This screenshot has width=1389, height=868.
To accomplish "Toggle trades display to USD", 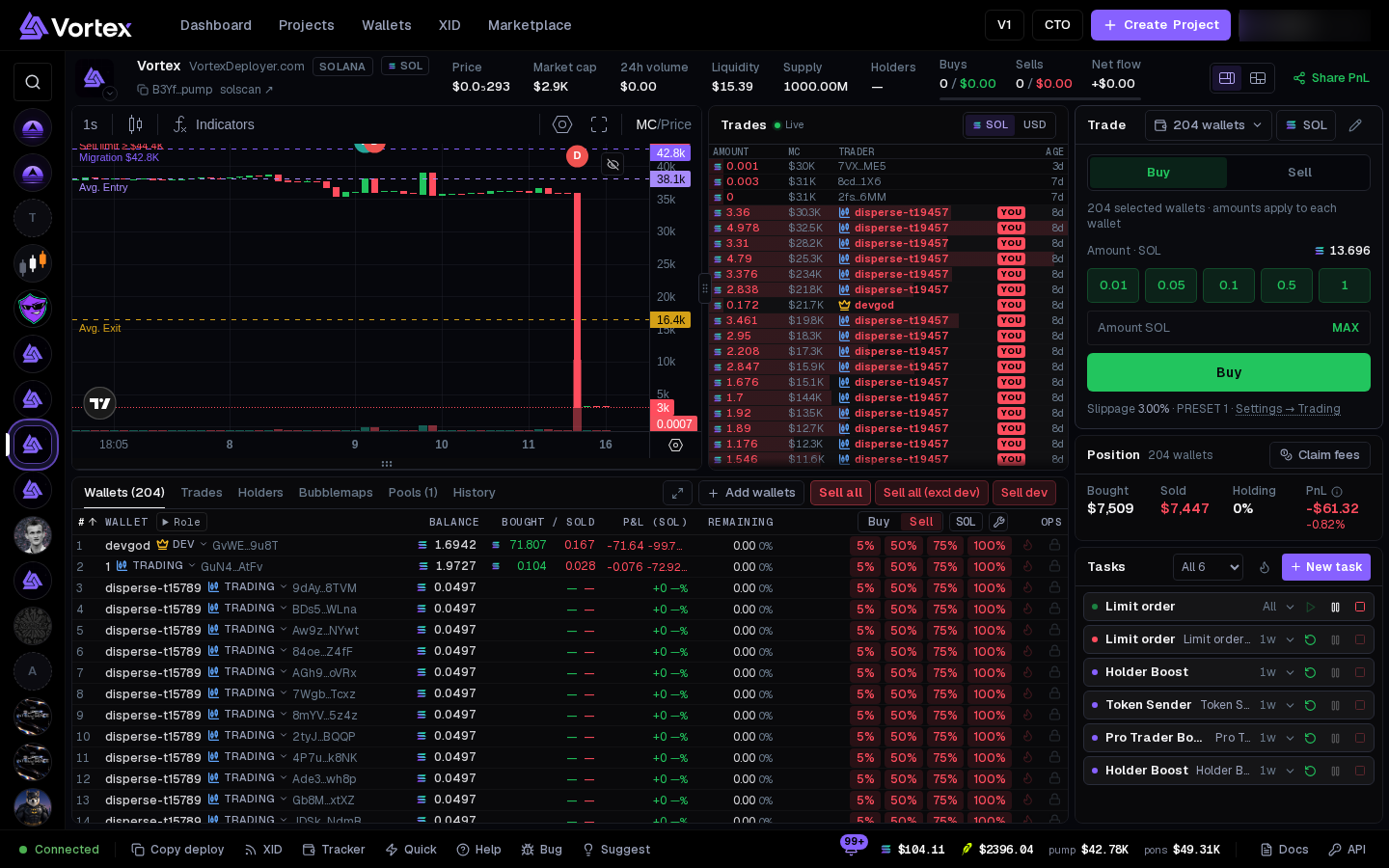I will pyautogui.click(x=1034, y=125).
